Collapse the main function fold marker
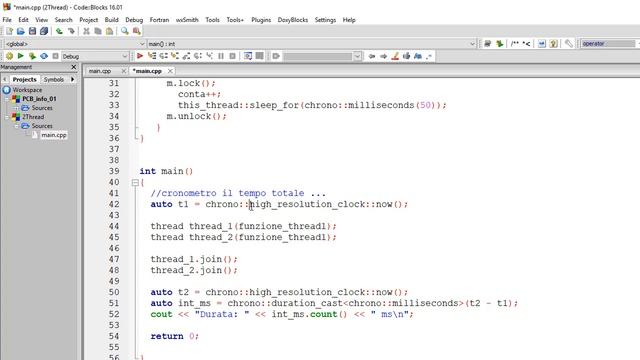640x360 pixels. (x=135, y=183)
